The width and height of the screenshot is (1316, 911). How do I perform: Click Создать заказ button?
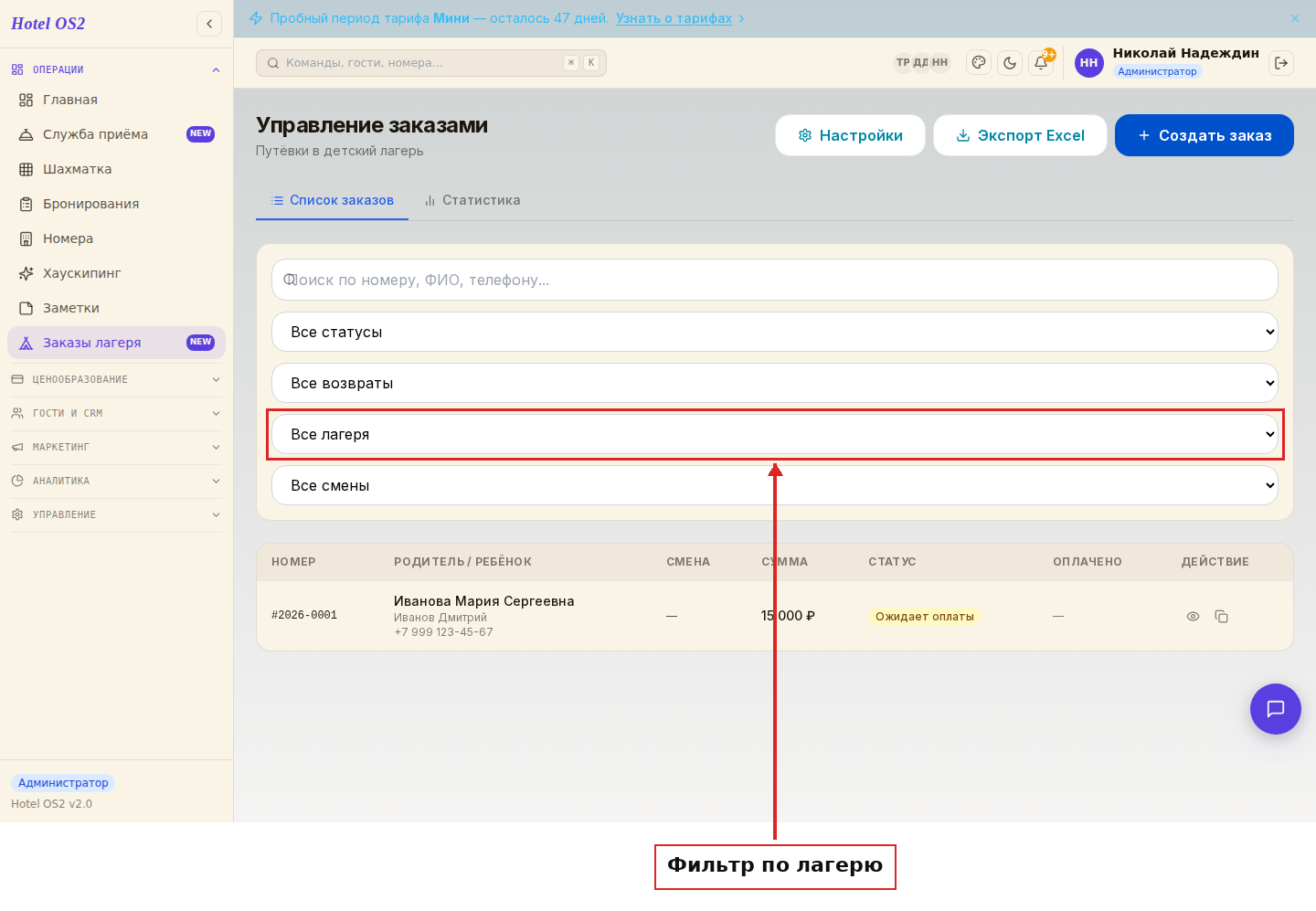point(1205,135)
